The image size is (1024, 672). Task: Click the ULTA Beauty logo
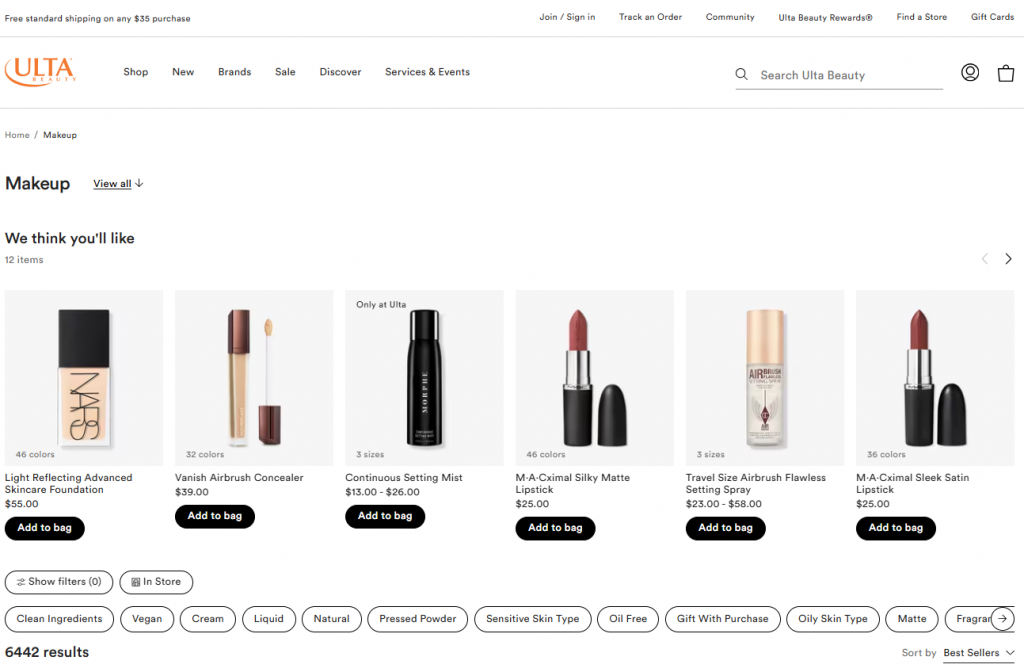40,71
